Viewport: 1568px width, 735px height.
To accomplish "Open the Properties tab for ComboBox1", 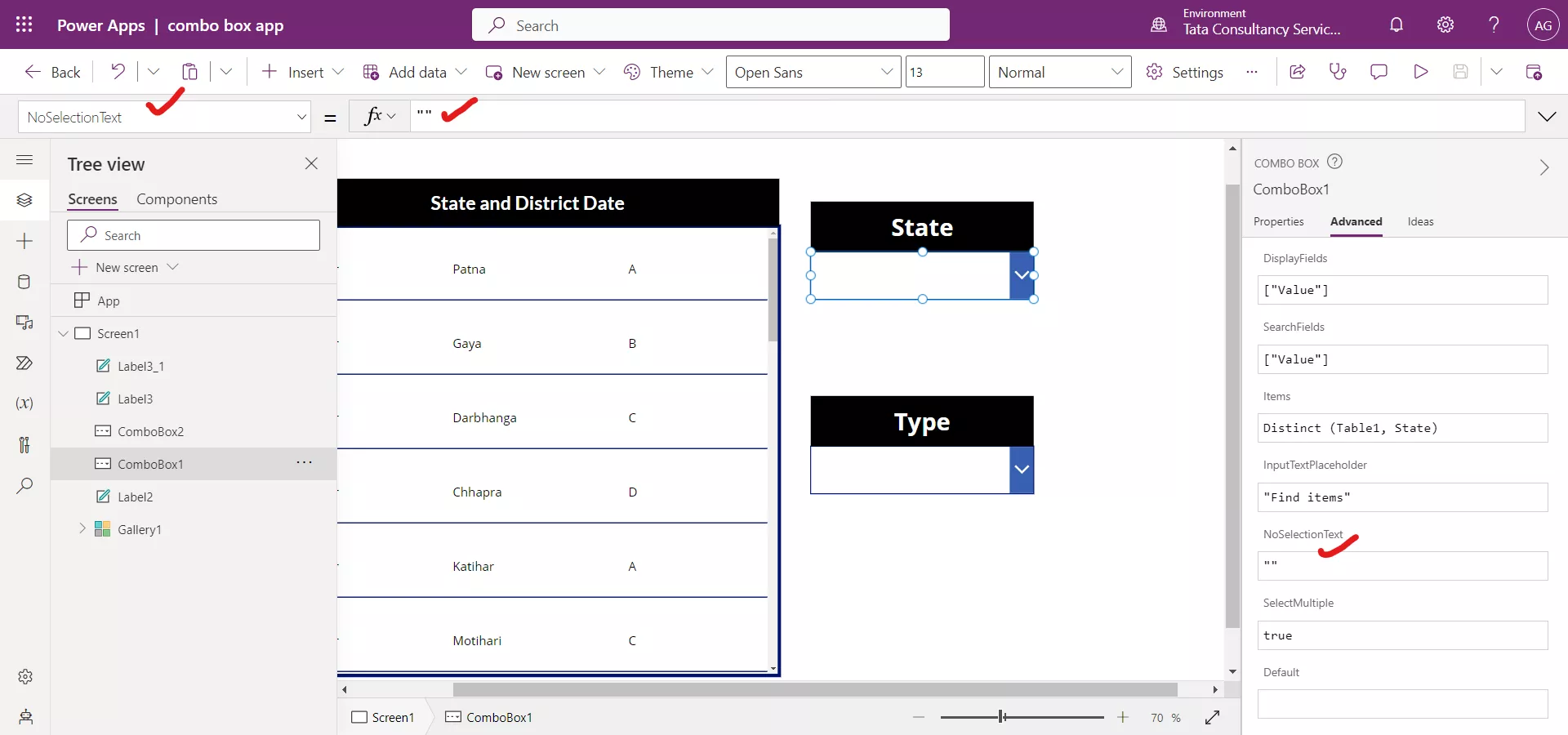I will point(1279,221).
